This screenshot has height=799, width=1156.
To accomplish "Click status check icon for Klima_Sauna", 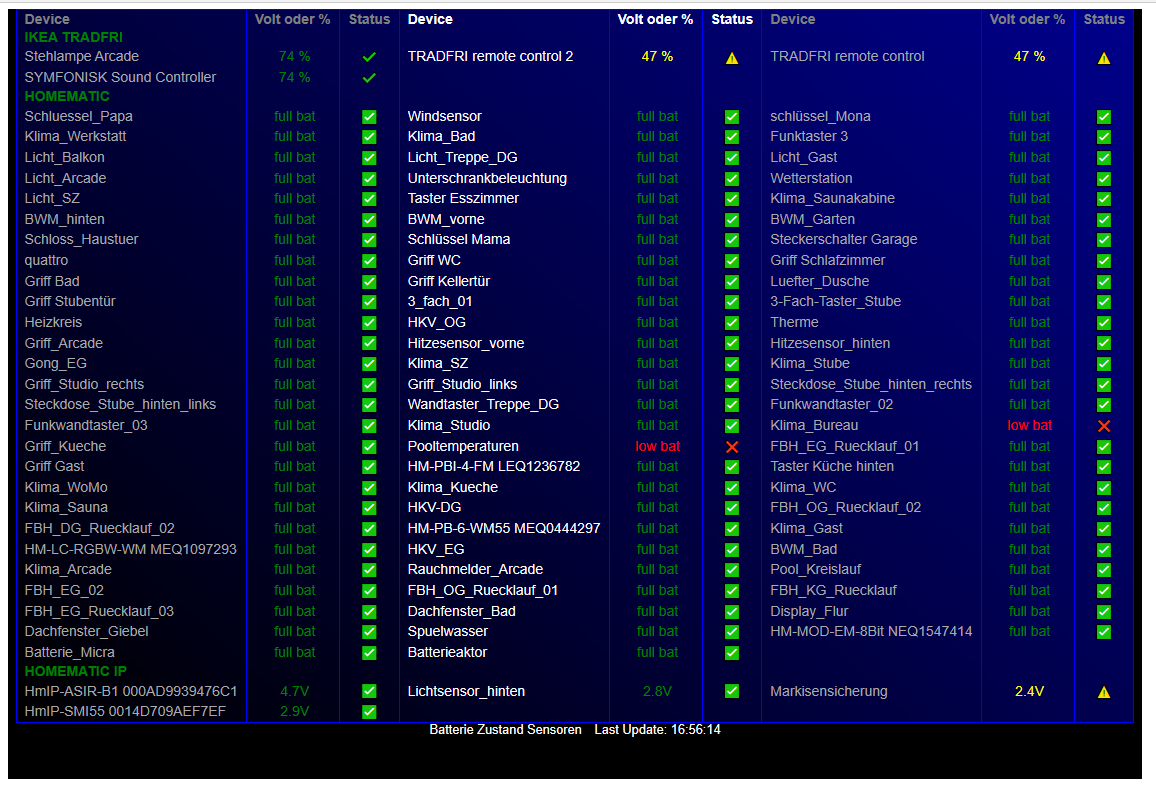I will coord(369,508).
